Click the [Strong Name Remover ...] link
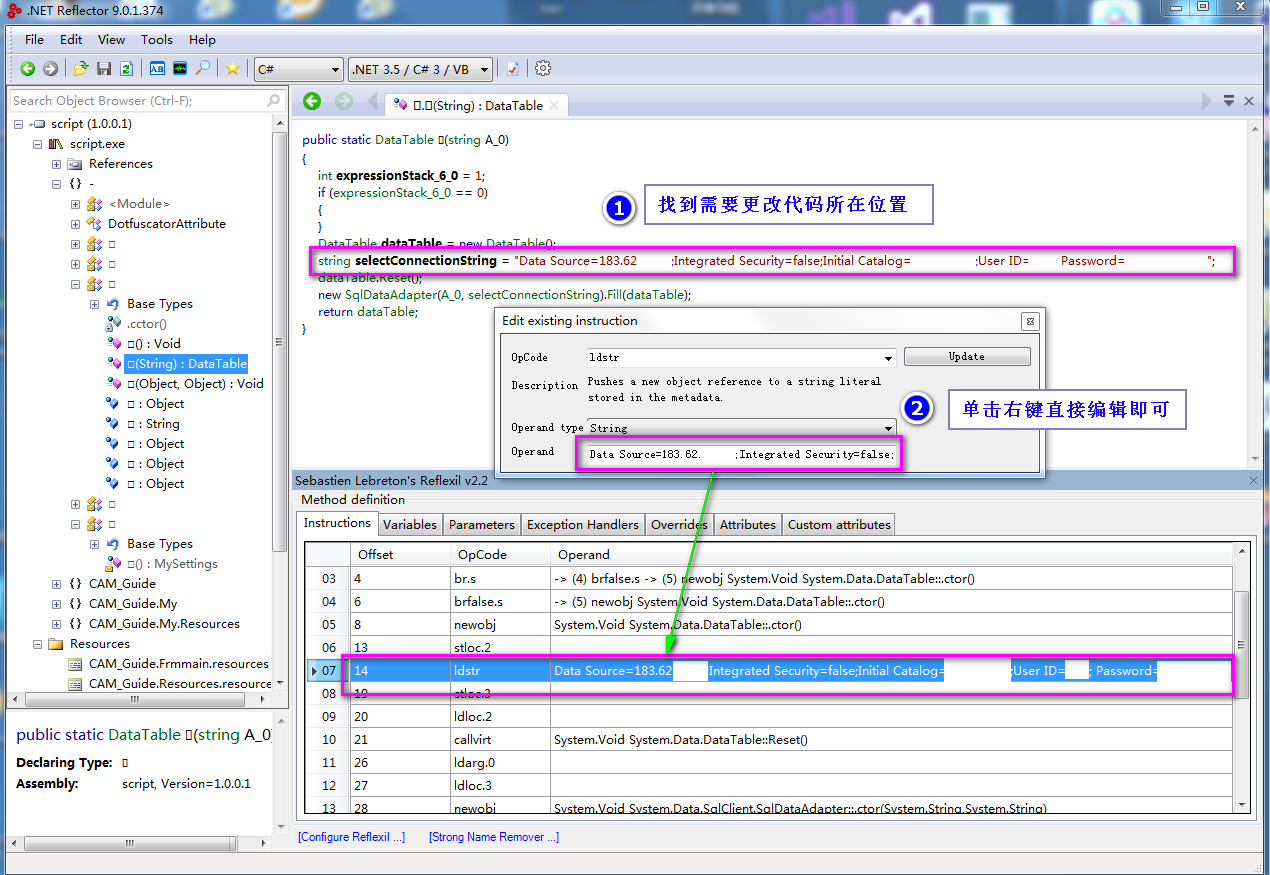Viewport: 1270px width, 875px height. 494,837
